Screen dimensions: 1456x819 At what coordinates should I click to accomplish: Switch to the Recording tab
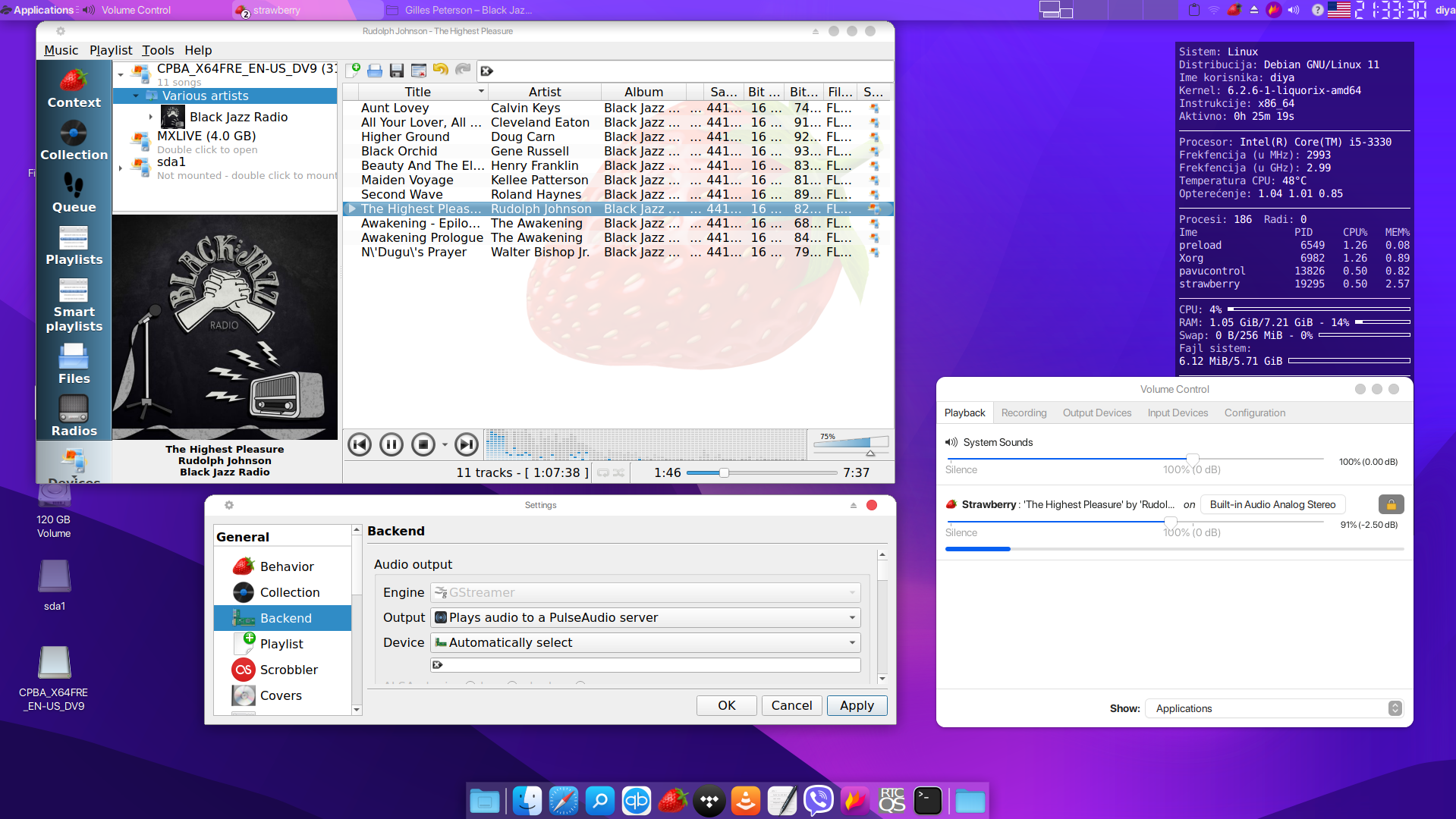[x=1024, y=413]
